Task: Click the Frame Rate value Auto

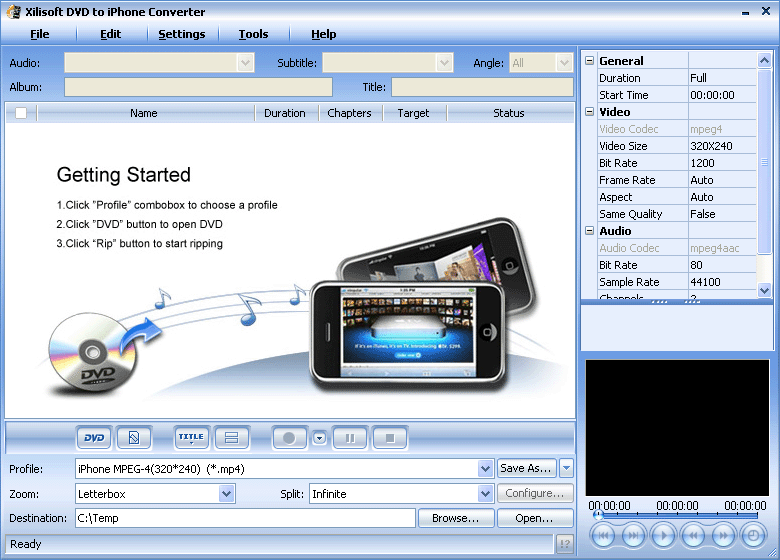Action: [722, 180]
